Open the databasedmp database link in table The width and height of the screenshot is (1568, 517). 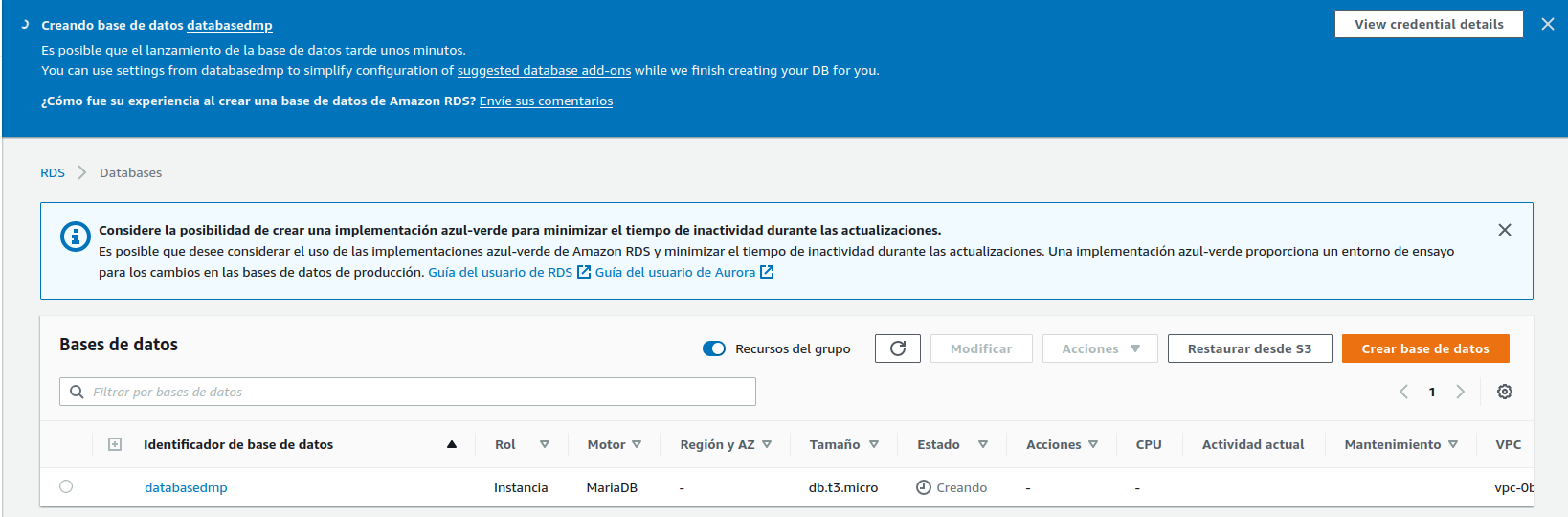click(186, 487)
